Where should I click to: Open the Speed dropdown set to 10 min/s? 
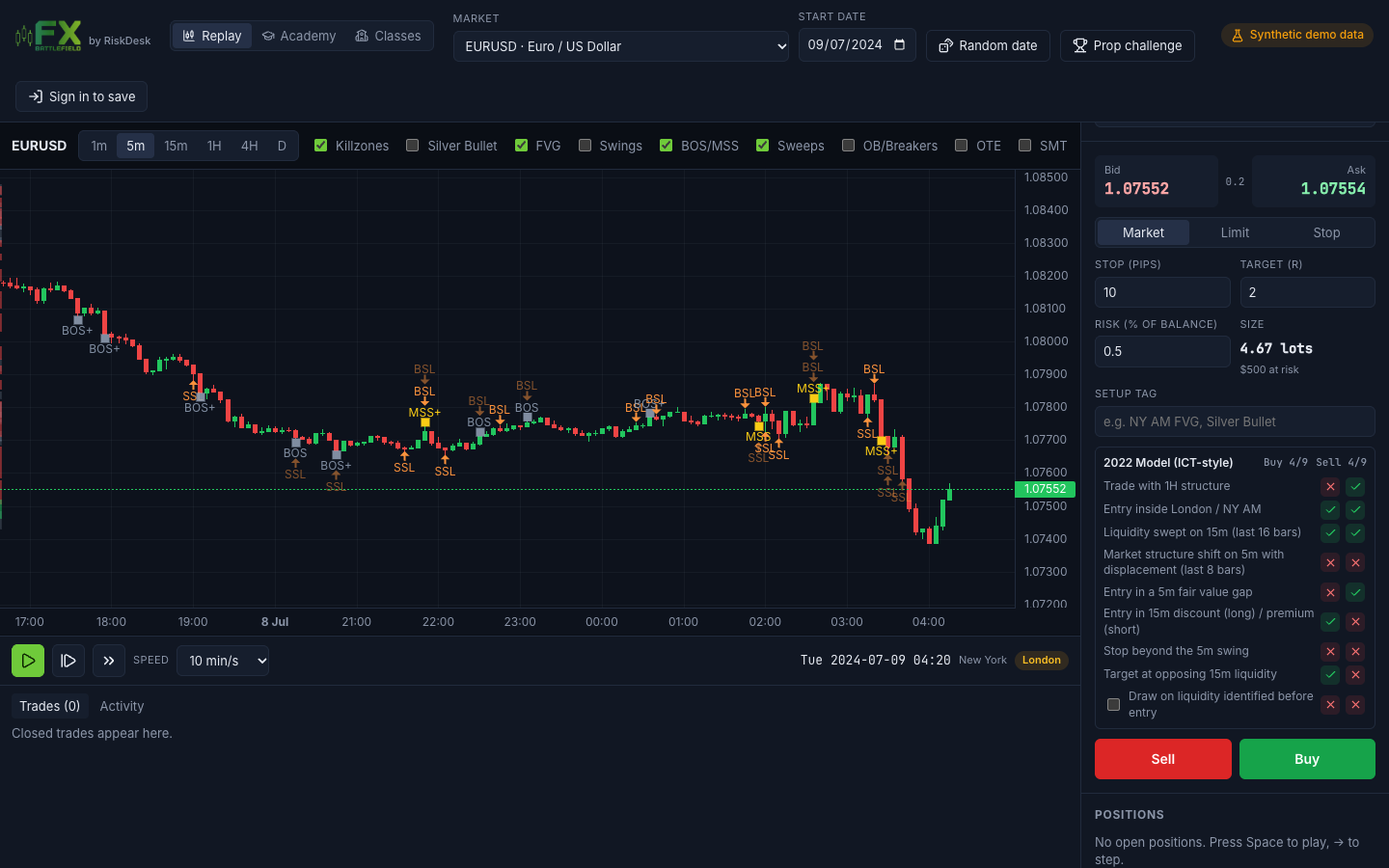(x=223, y=661)
